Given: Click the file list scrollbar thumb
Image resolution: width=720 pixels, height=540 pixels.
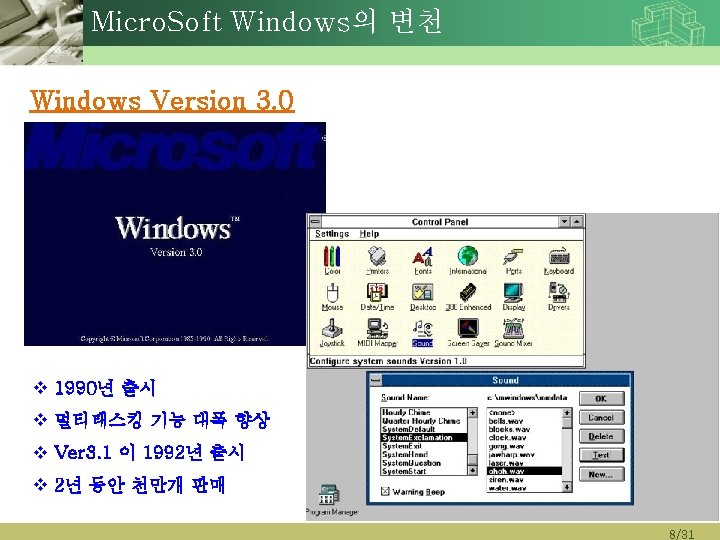Looking at the screenshot, I should point(567,422).
